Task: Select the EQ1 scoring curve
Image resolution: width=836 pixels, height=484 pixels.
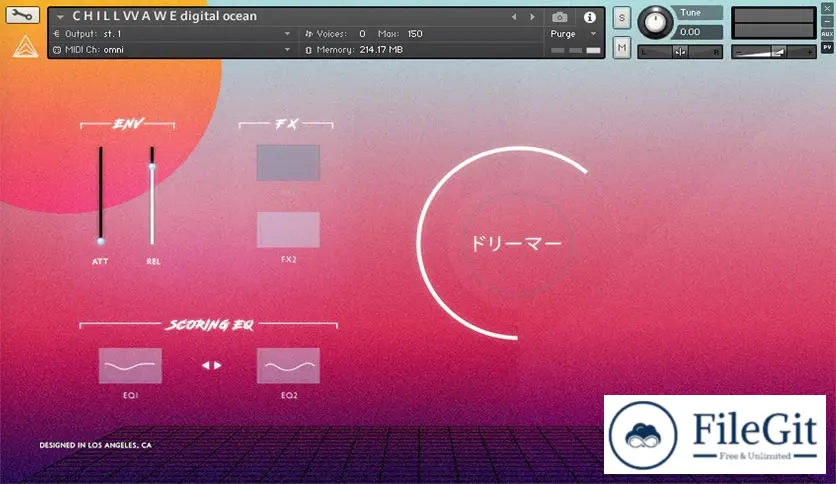Action: tap(130, 366)
